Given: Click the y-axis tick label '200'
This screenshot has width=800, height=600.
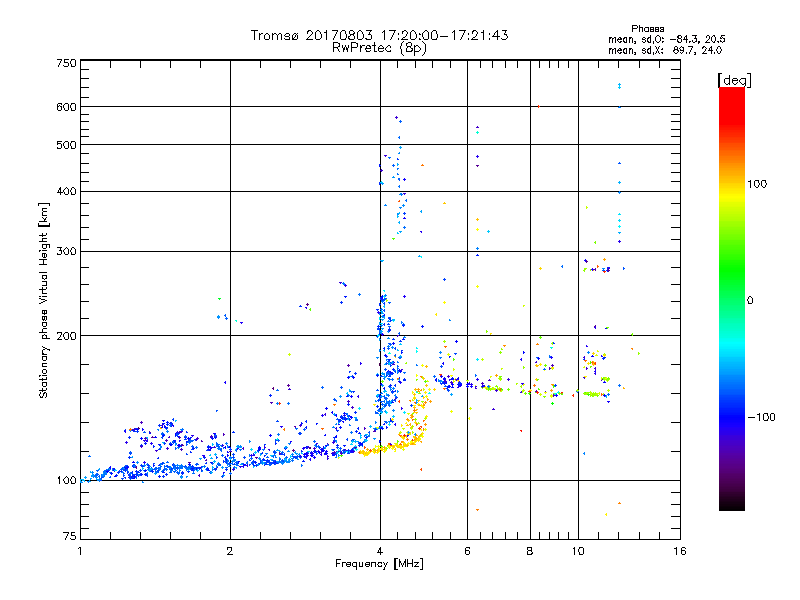Looking at the screenshot, I should 67,336.
